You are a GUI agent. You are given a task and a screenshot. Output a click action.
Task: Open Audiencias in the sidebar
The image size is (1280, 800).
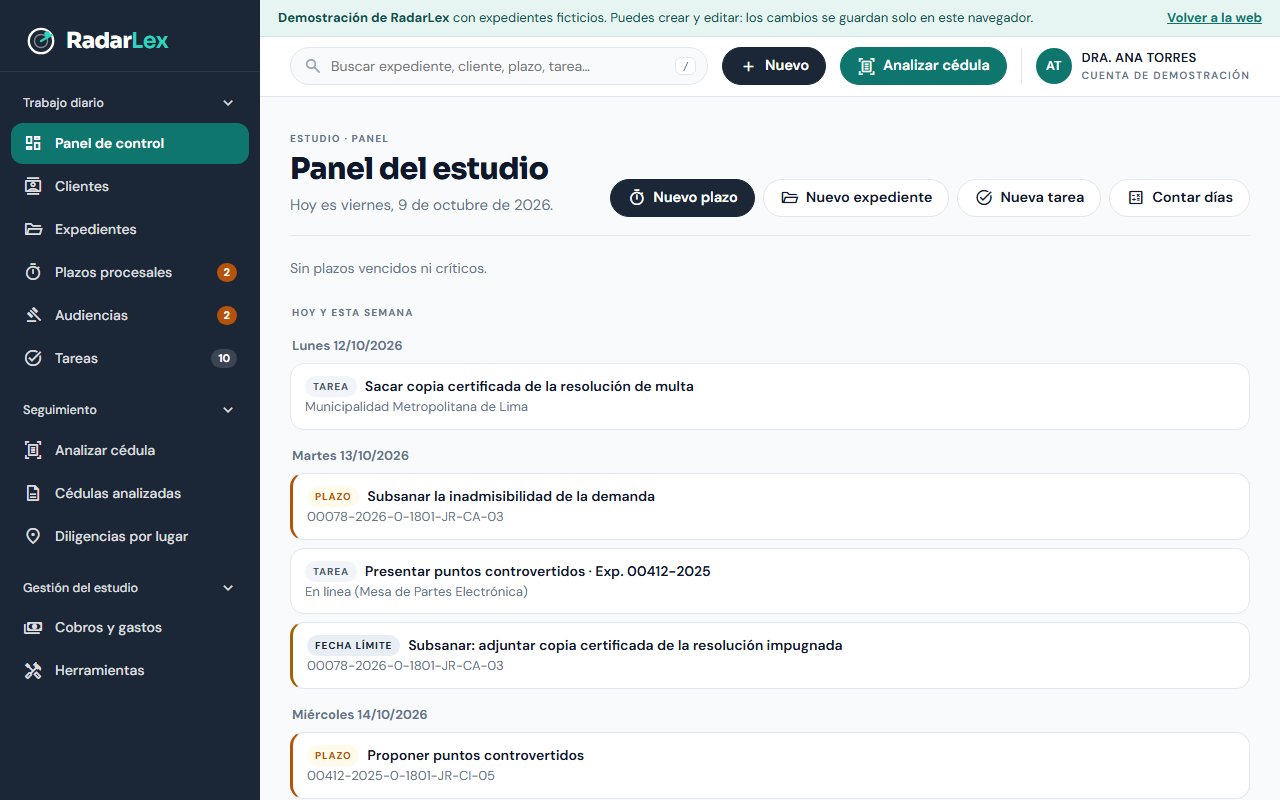pyautogui.click(x=130, y=315)
